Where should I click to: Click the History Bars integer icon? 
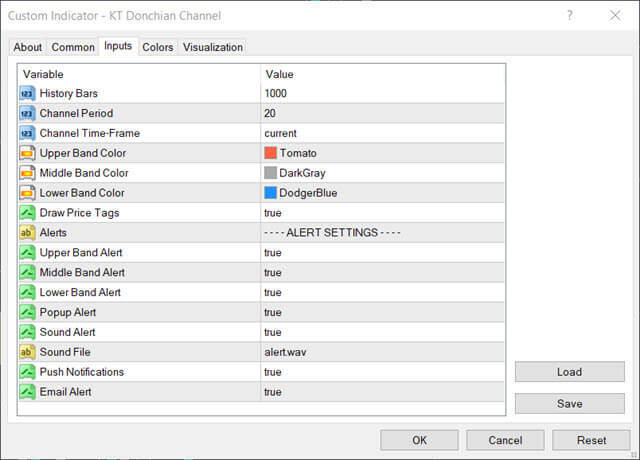[27, 93]
